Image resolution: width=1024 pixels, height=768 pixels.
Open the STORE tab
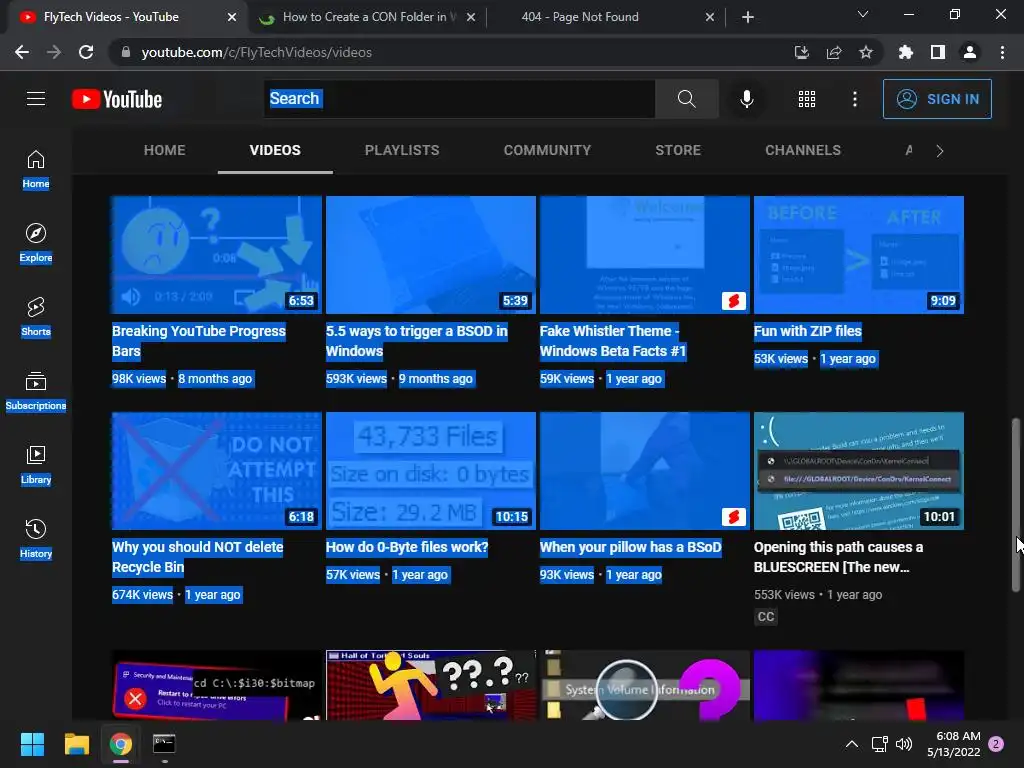point(678,150)
